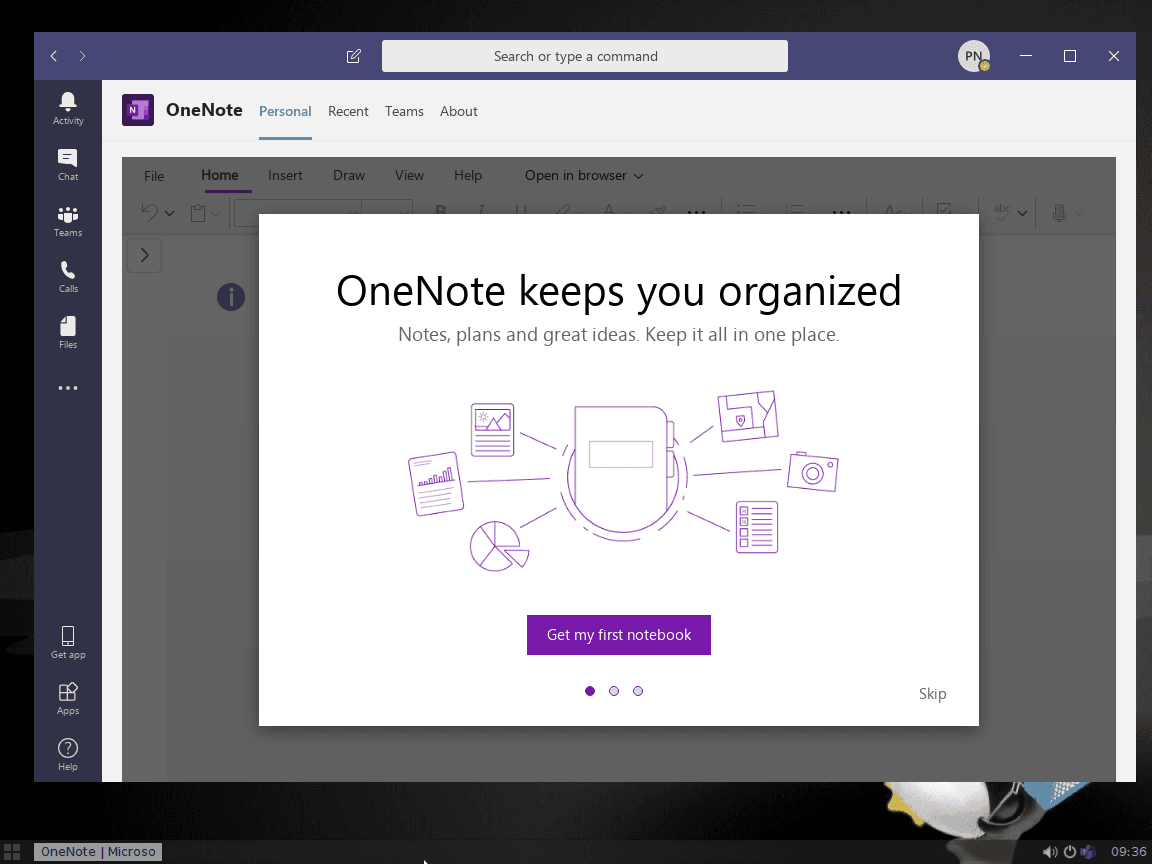Open the Recent tab

point(348,111)
